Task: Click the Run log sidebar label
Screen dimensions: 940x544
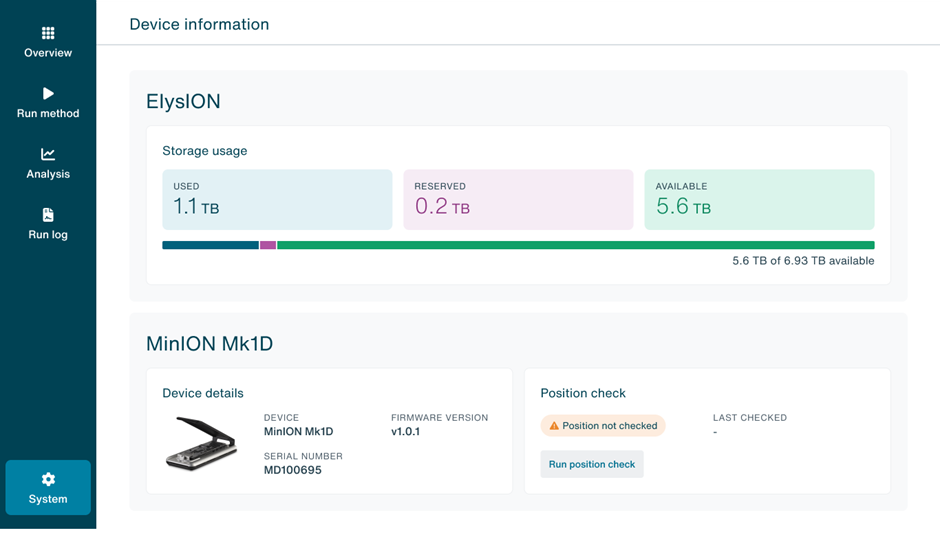Action: pyautogui.click(x=48, y=235)
